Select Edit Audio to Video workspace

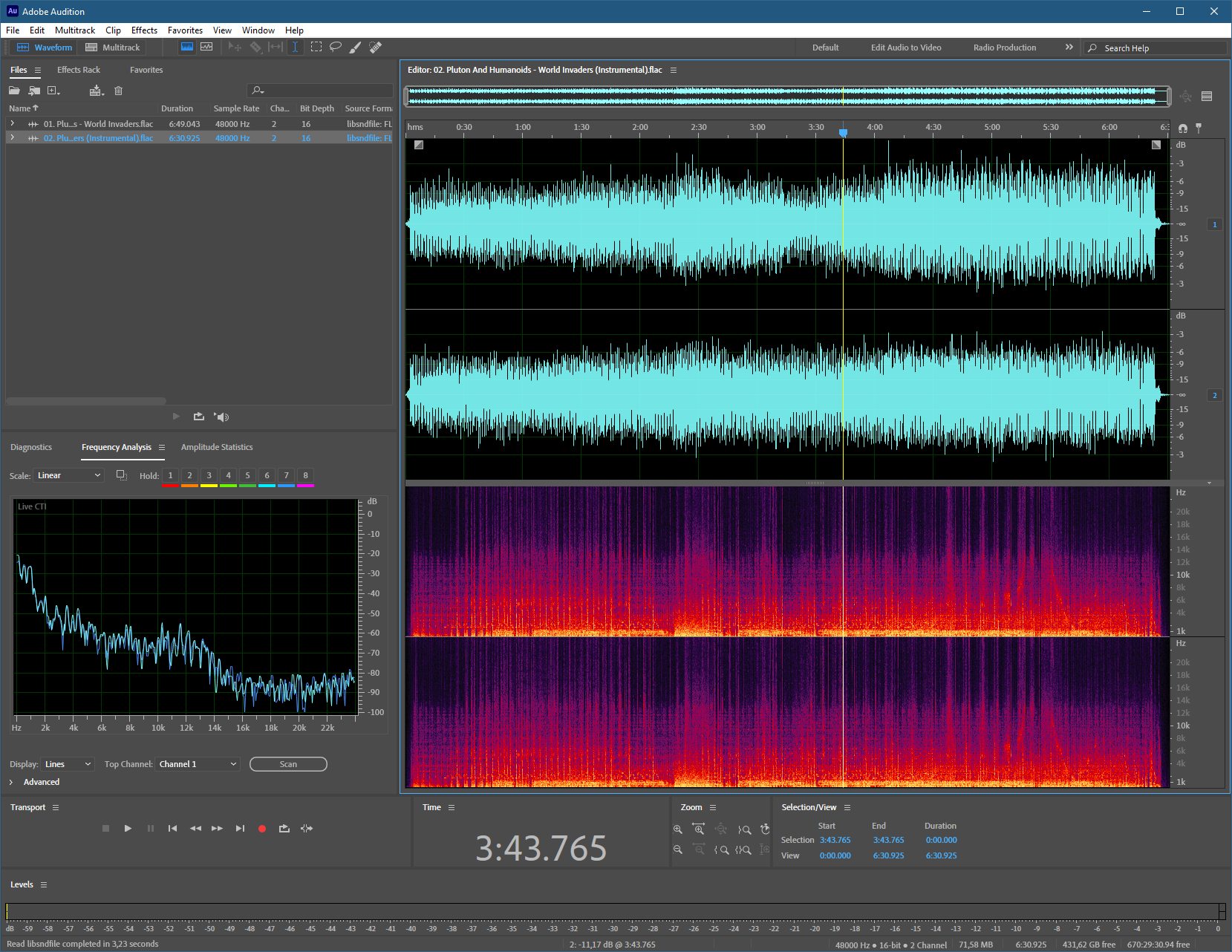(906, 48)
